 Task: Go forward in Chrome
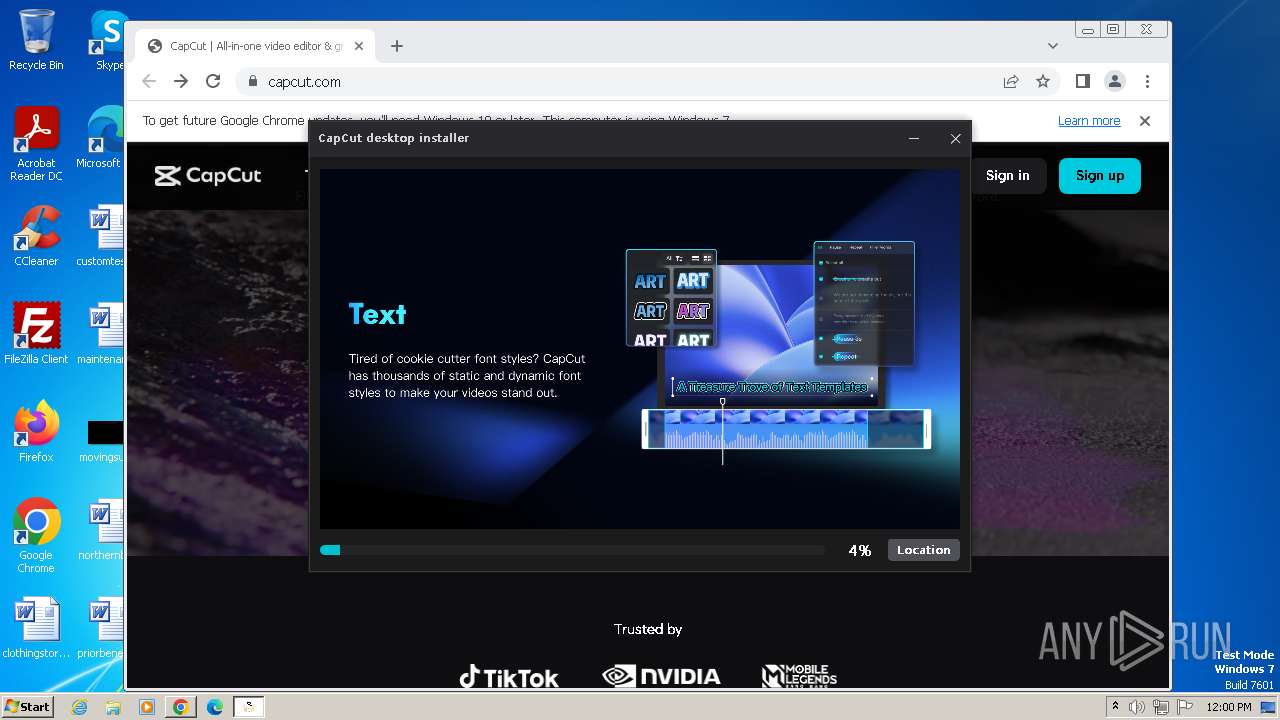181,81
